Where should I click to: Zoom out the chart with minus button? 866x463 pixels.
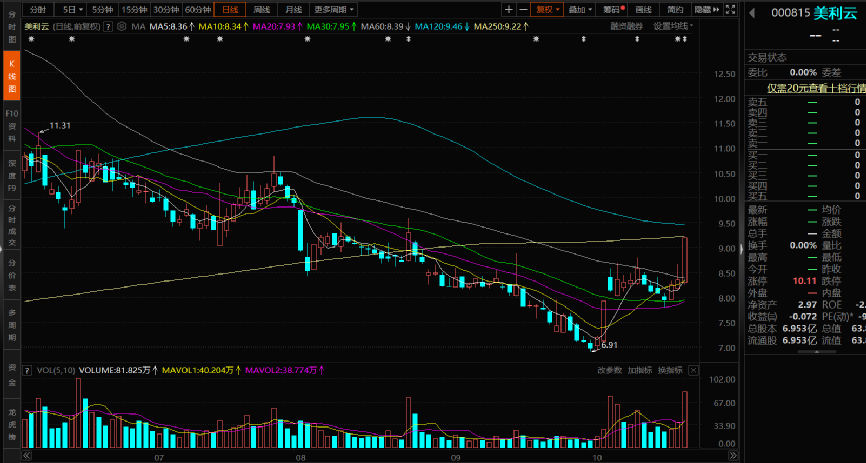pyautogui.click(x=522, y=9)
